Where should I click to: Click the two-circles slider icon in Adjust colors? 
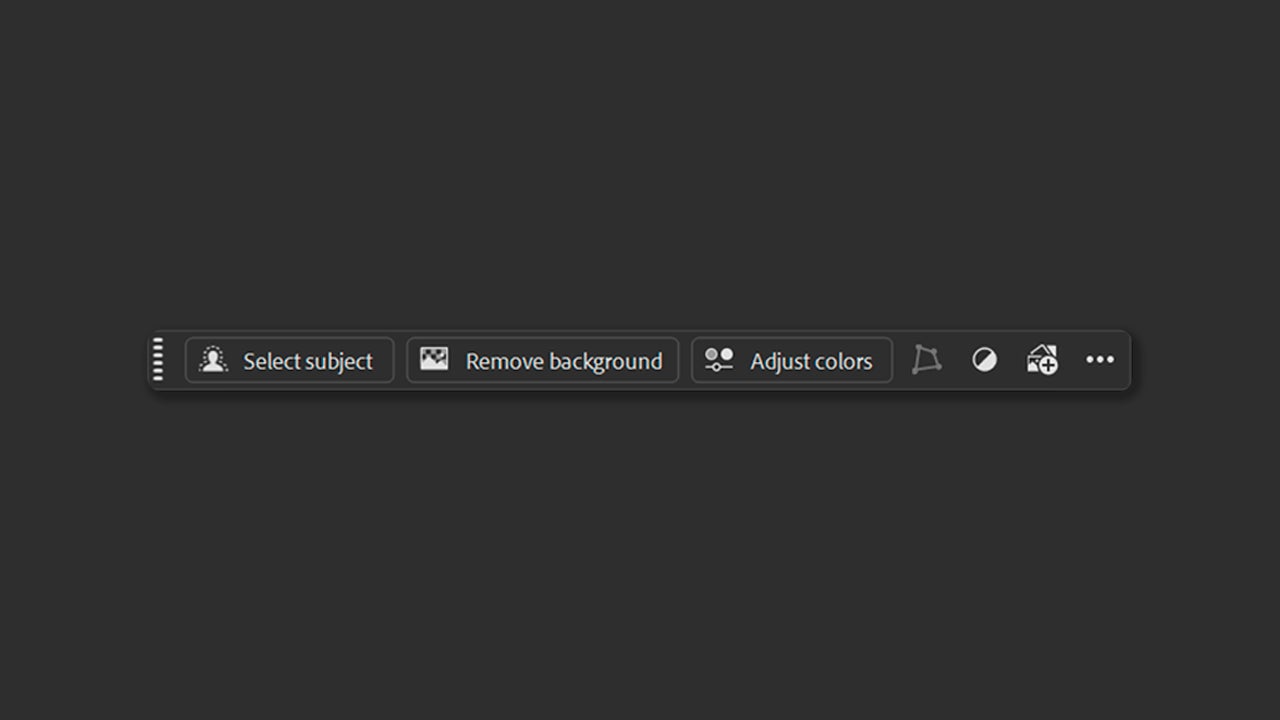[719, 360]
